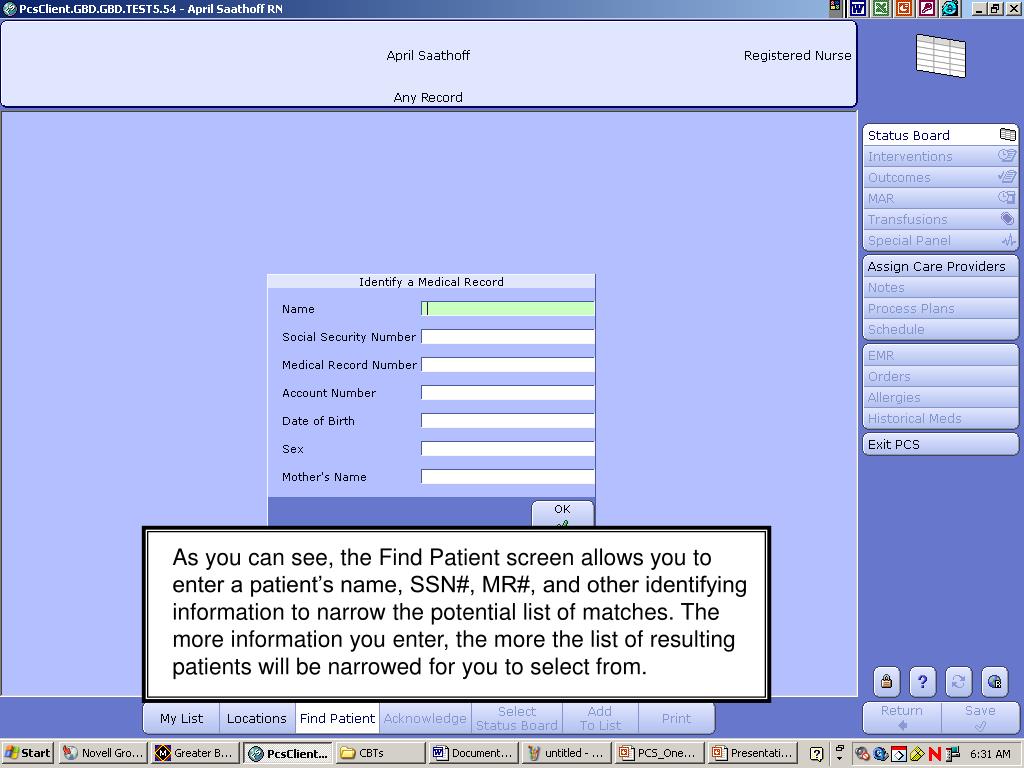Switch to Novell Gro... taskbar item
1024x768 pixels.
[103, 753]
